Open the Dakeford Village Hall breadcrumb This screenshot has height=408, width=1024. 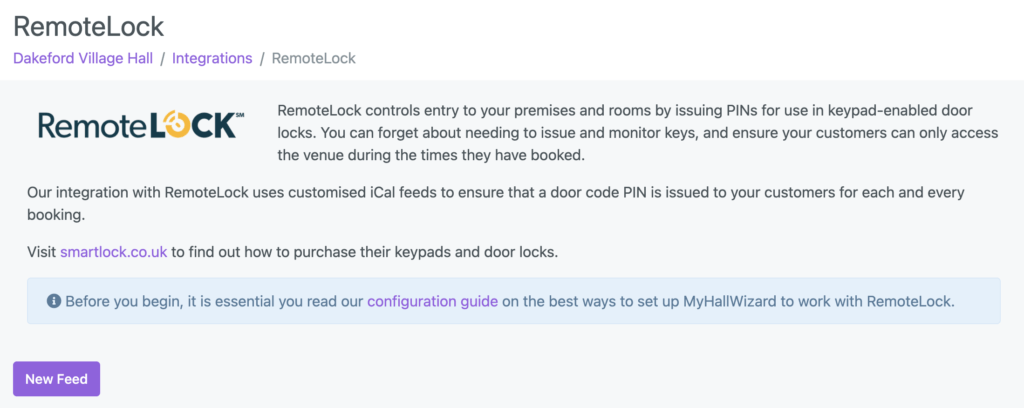click(83, 58)
